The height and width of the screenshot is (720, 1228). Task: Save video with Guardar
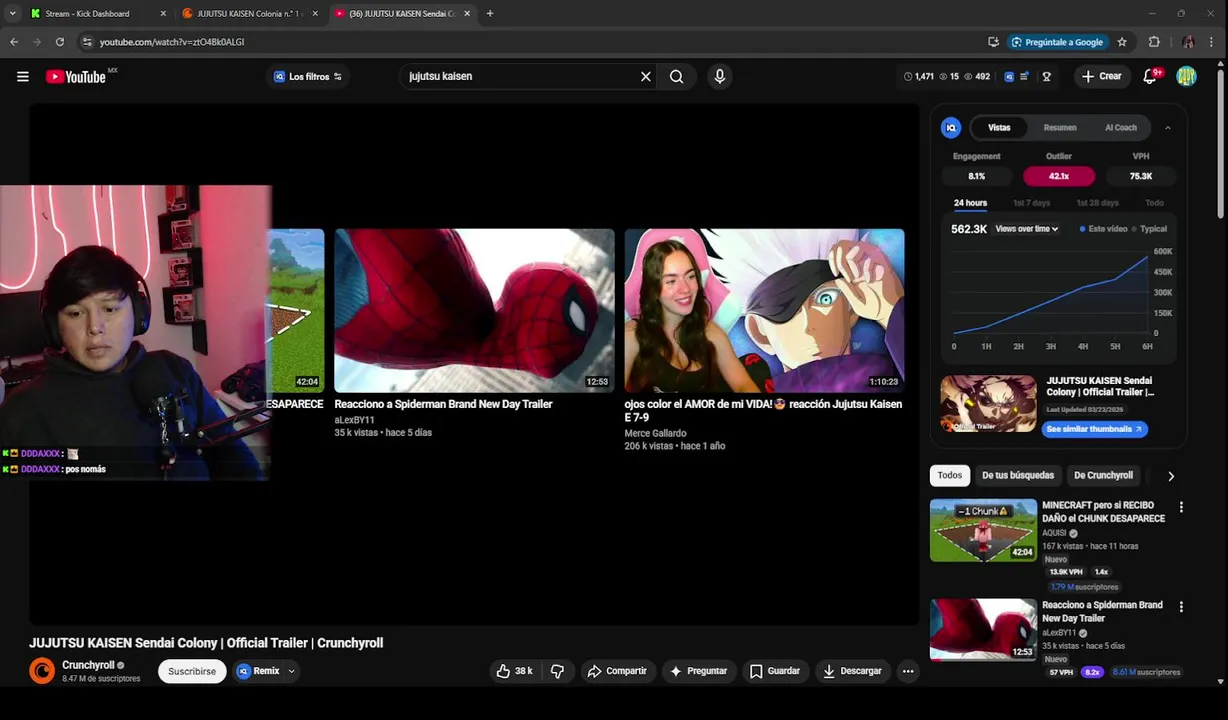pos(775,671)
